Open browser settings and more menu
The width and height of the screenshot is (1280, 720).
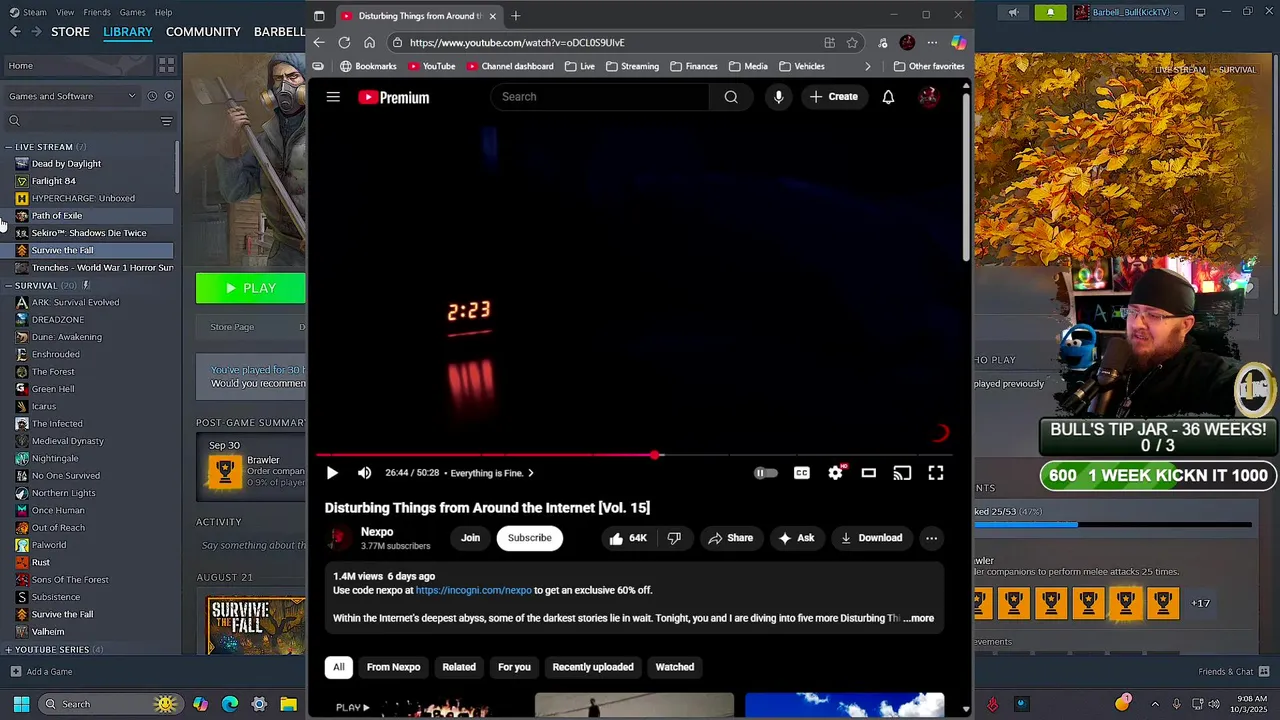[932, 42]
